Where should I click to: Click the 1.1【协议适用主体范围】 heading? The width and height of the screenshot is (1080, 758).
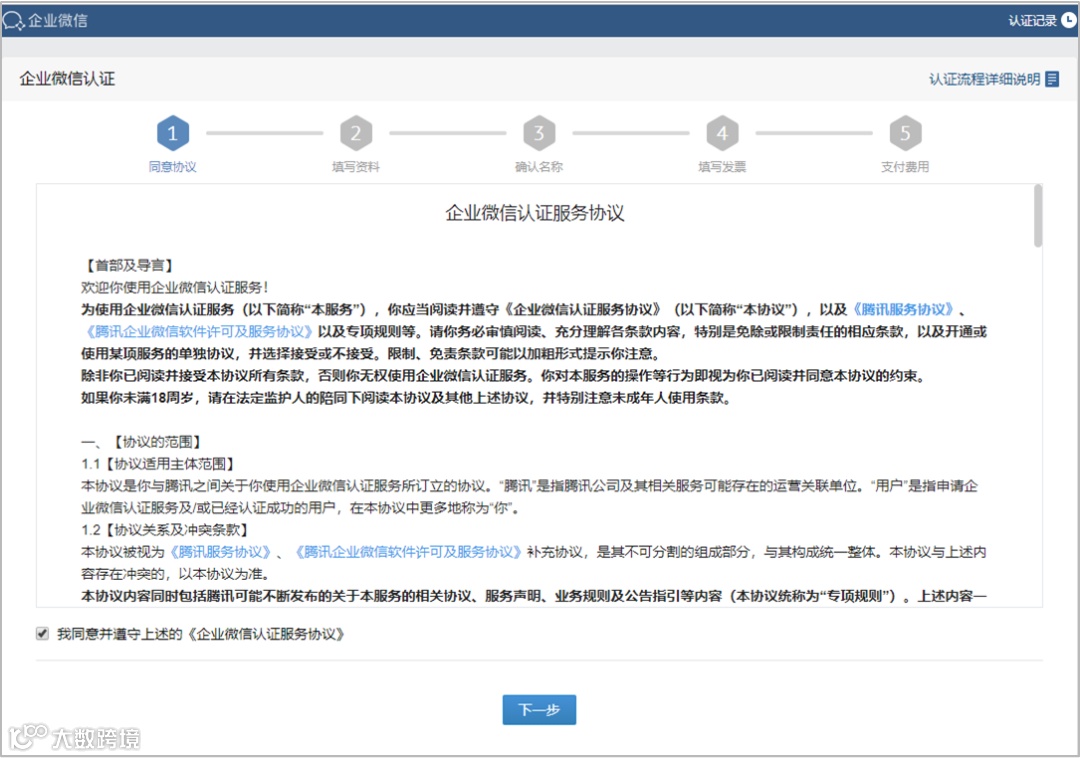159,463
